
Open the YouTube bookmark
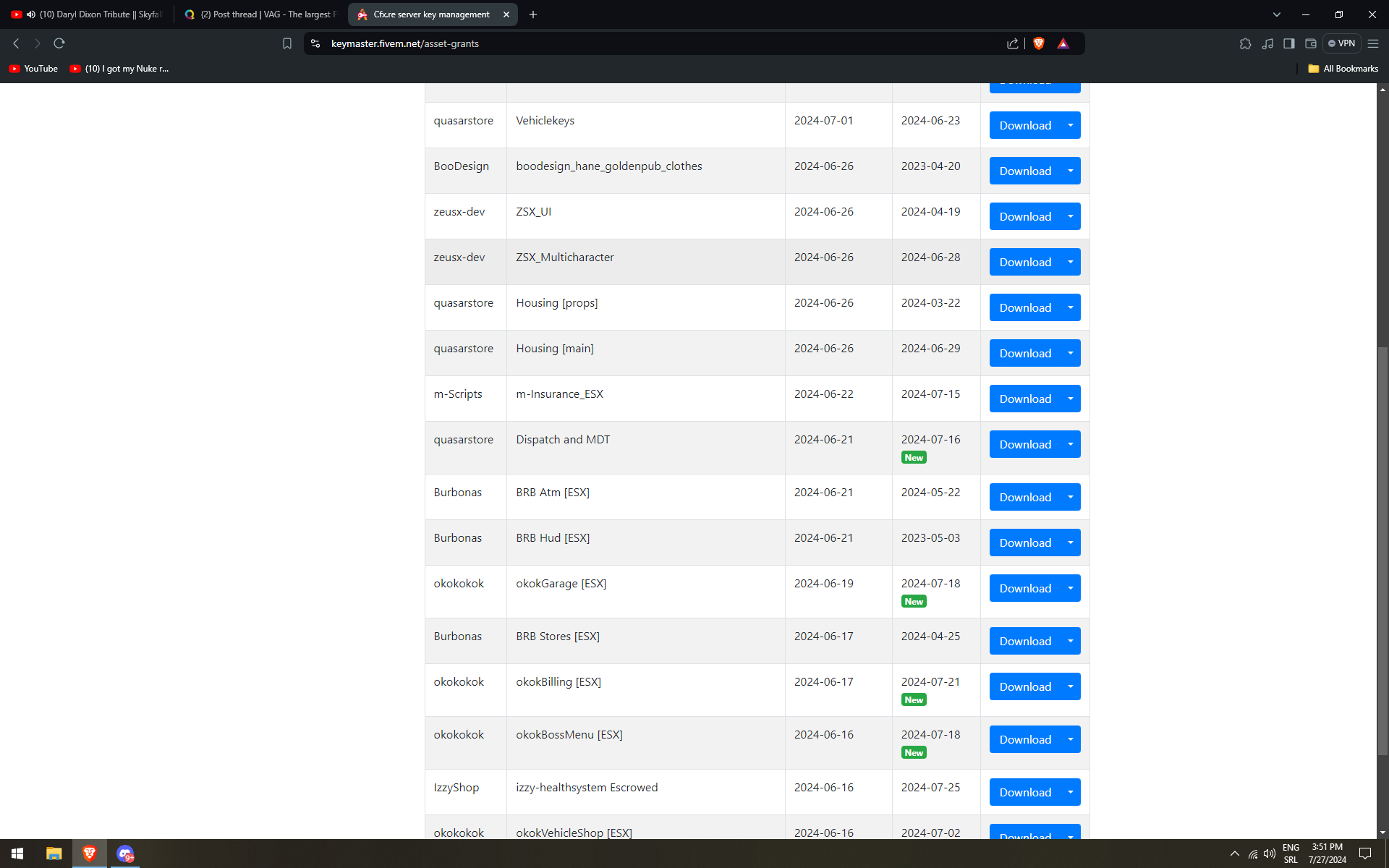[33, 69]
